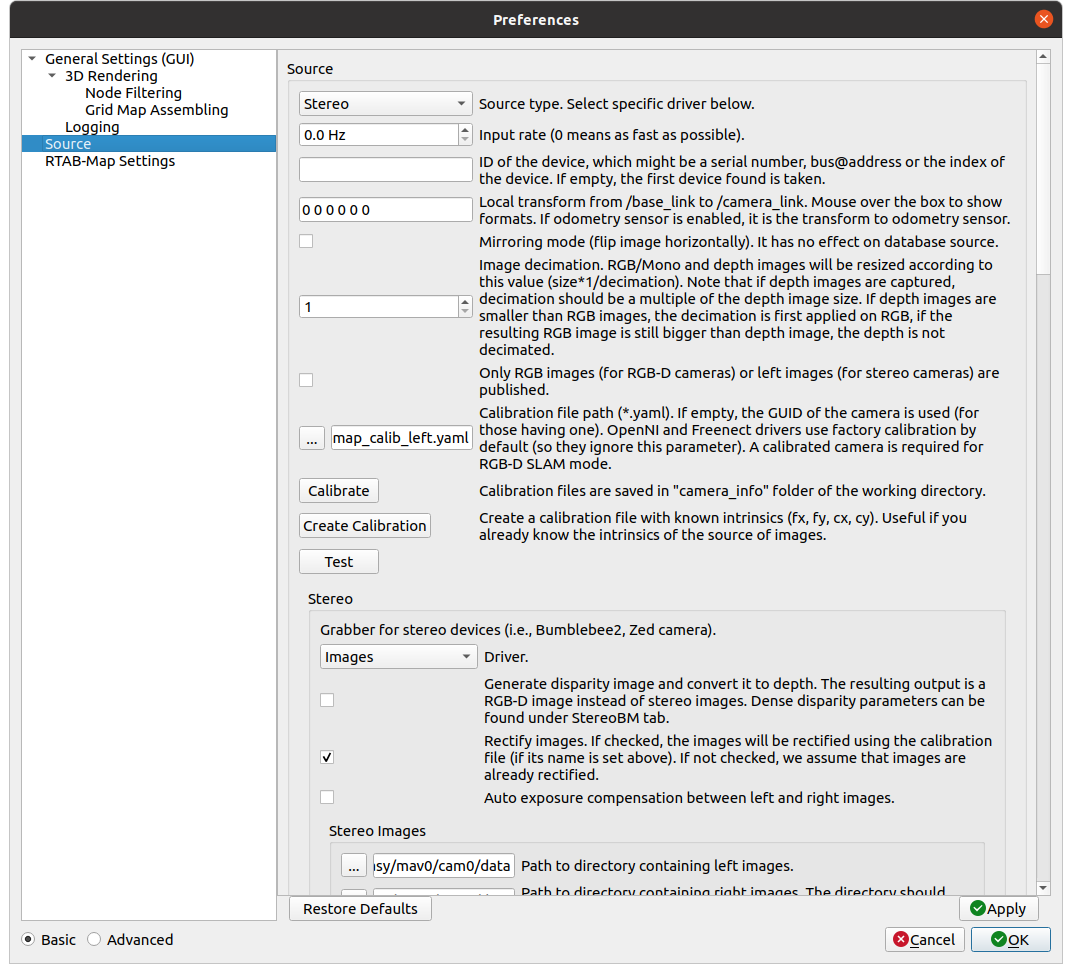Collapse the General Settings (GUI) tree node
Viewport: 1072px width, 973px height.
click(x=32, y=59)
